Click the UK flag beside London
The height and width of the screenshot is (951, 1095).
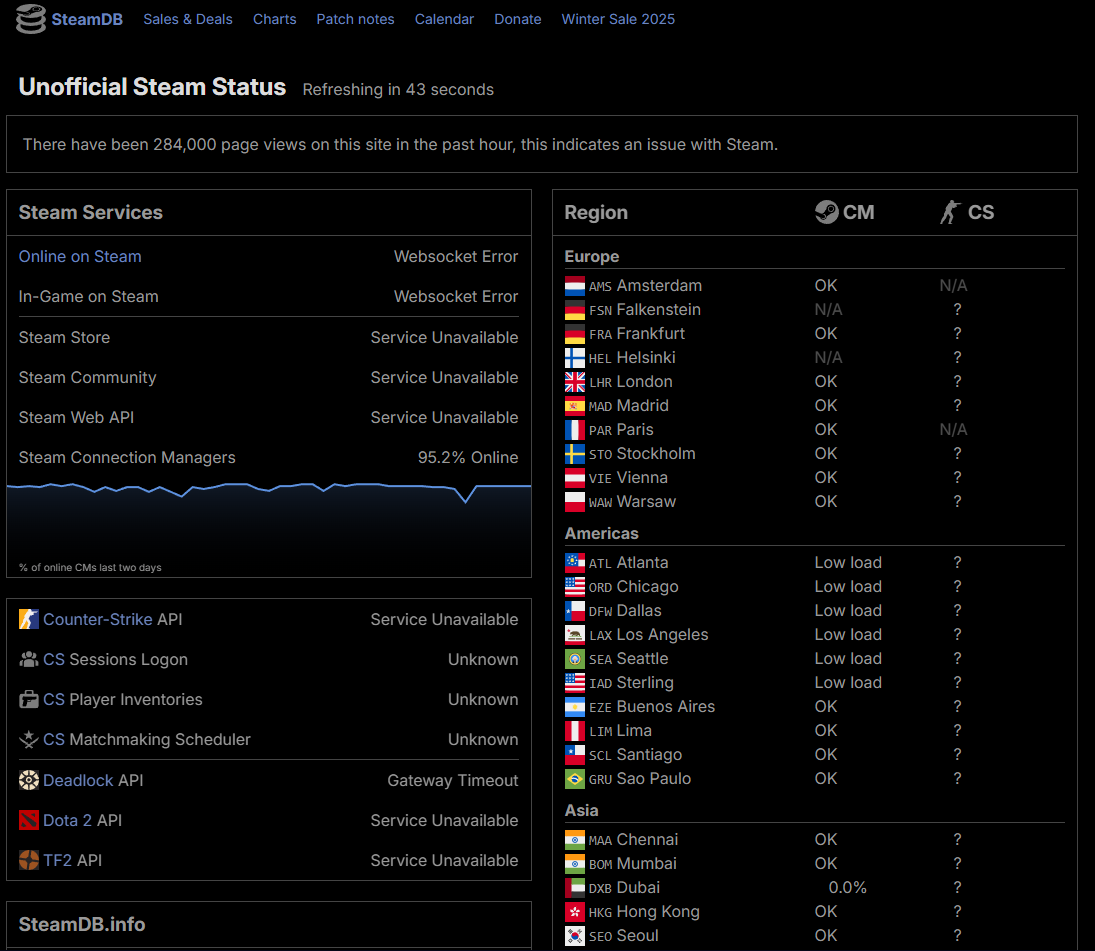point(575,381)
